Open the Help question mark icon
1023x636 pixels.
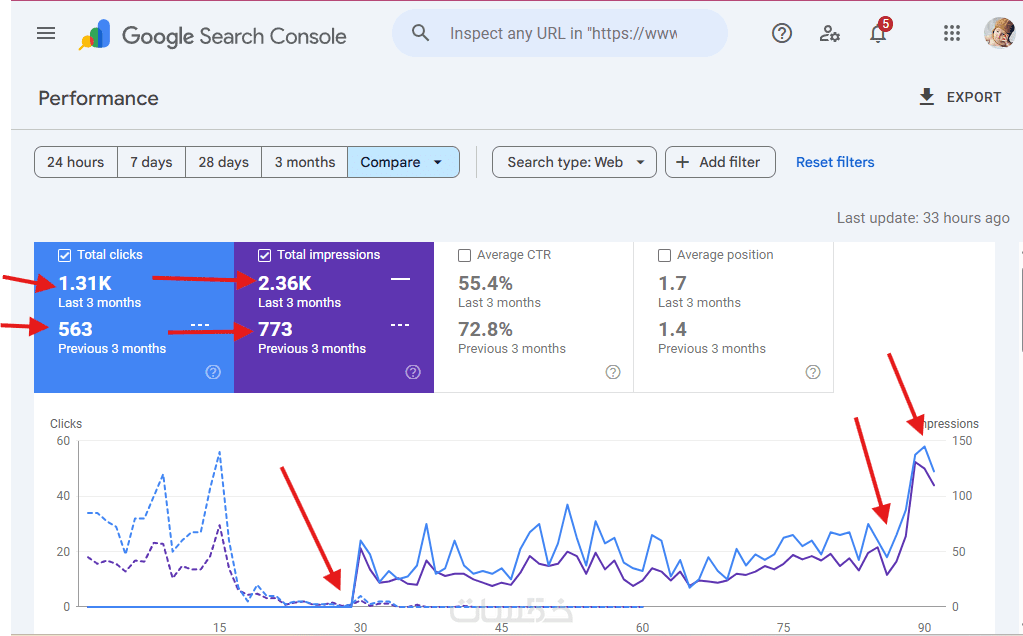(782, 33)
